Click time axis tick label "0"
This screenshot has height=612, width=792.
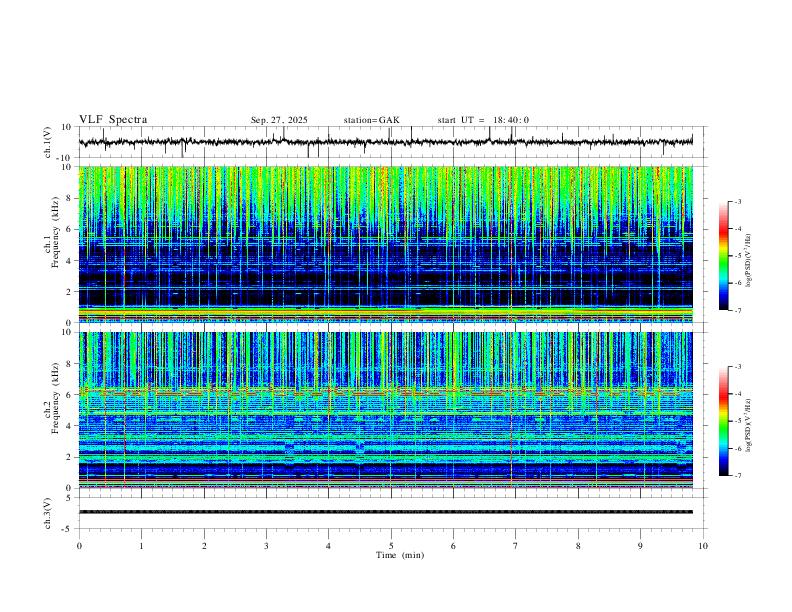79,546
